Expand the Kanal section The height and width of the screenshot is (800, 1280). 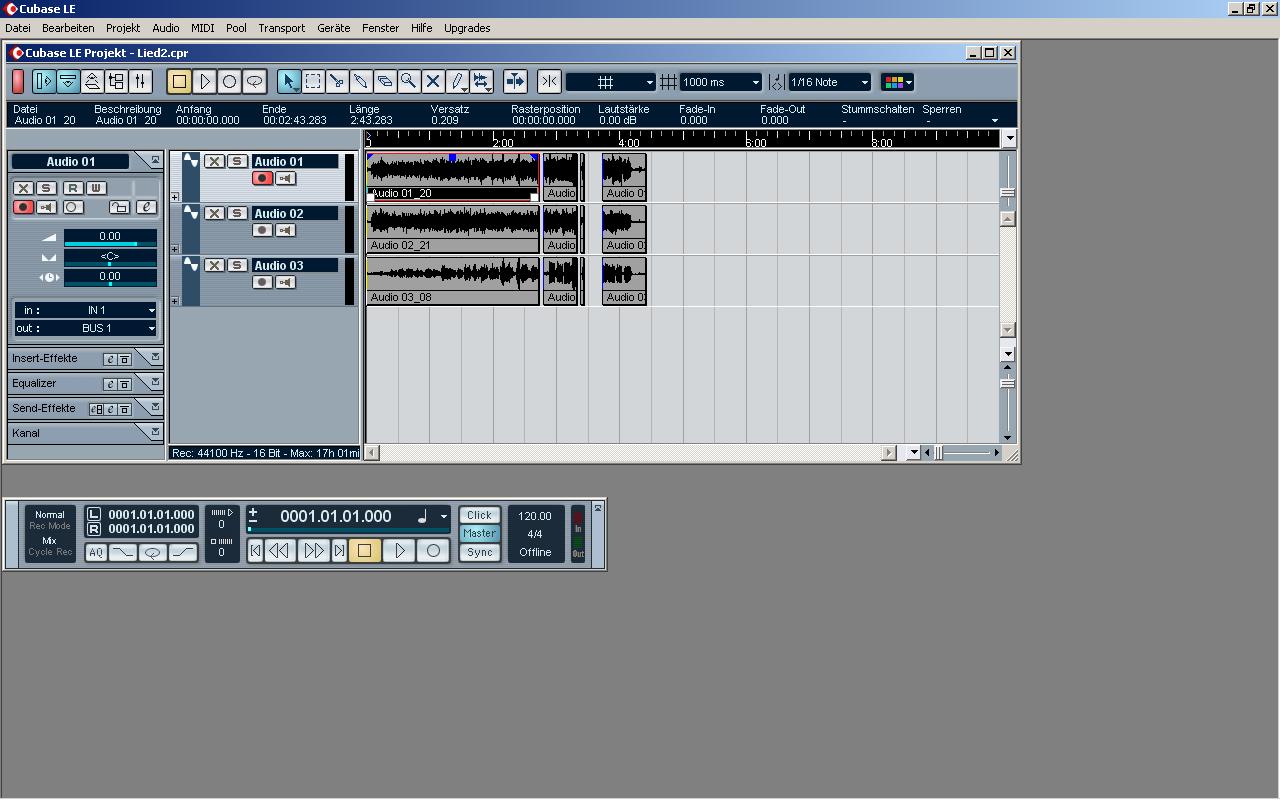click(x=155, y=432)
